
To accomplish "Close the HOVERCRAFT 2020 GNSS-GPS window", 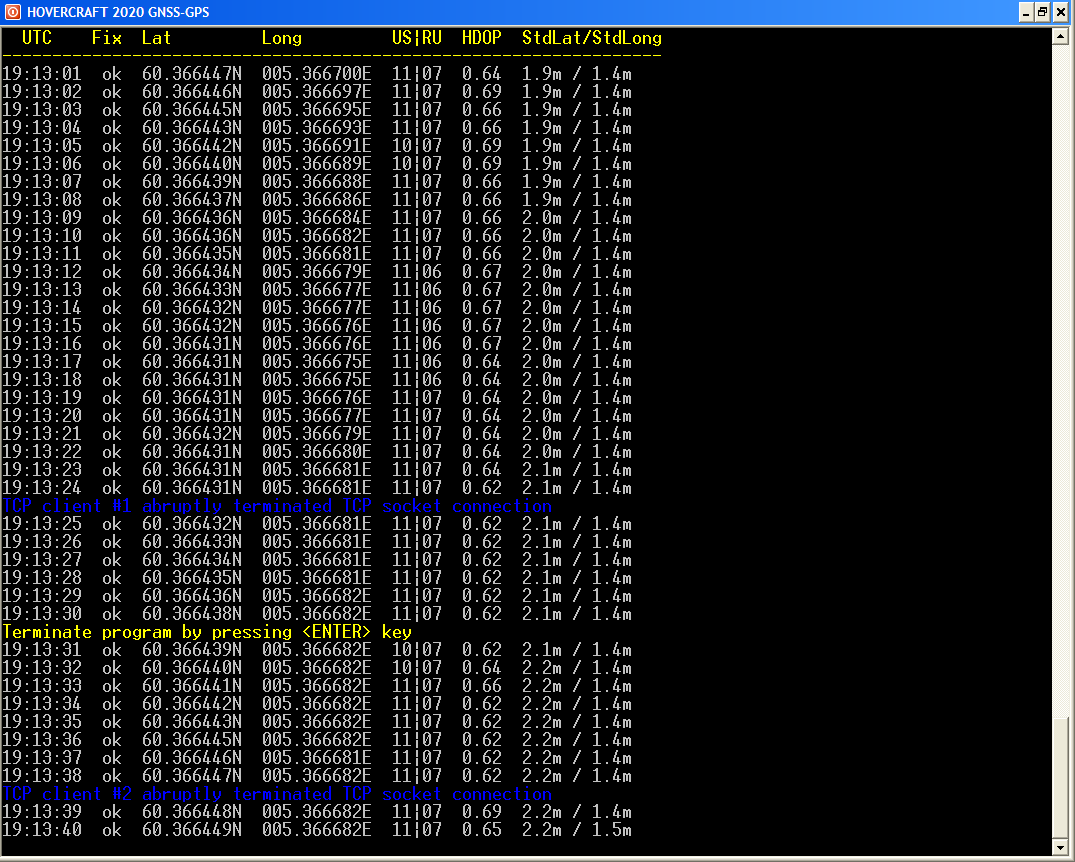I will point(1060,12).
